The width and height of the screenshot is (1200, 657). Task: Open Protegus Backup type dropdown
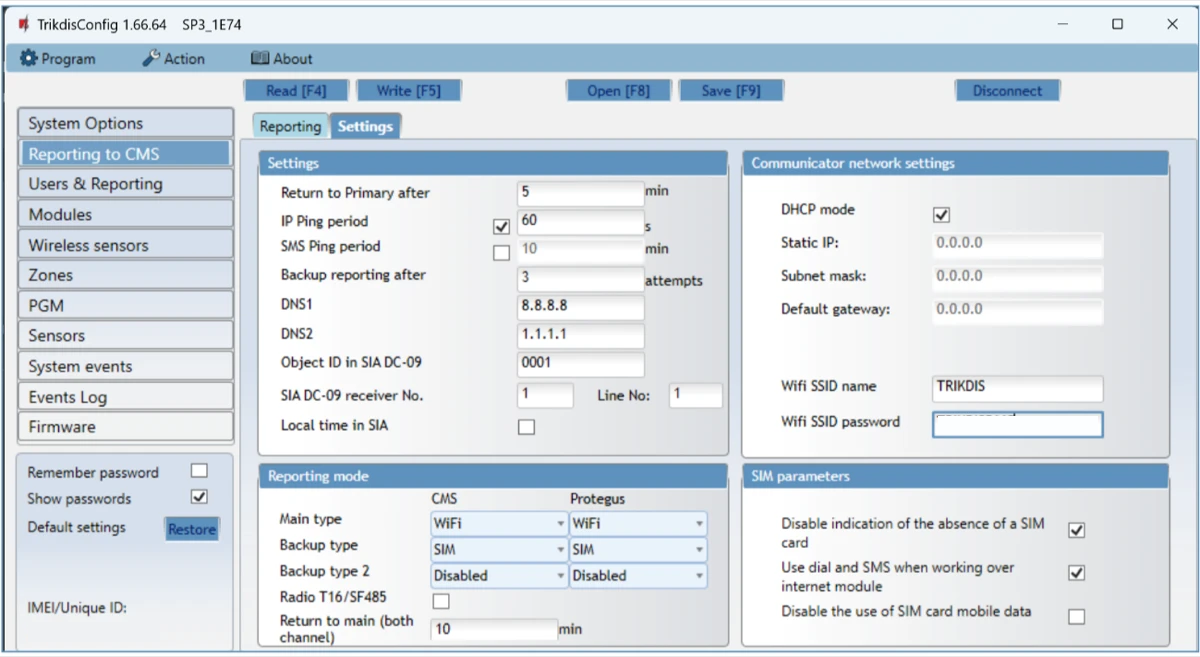click(x=638, y=549)
